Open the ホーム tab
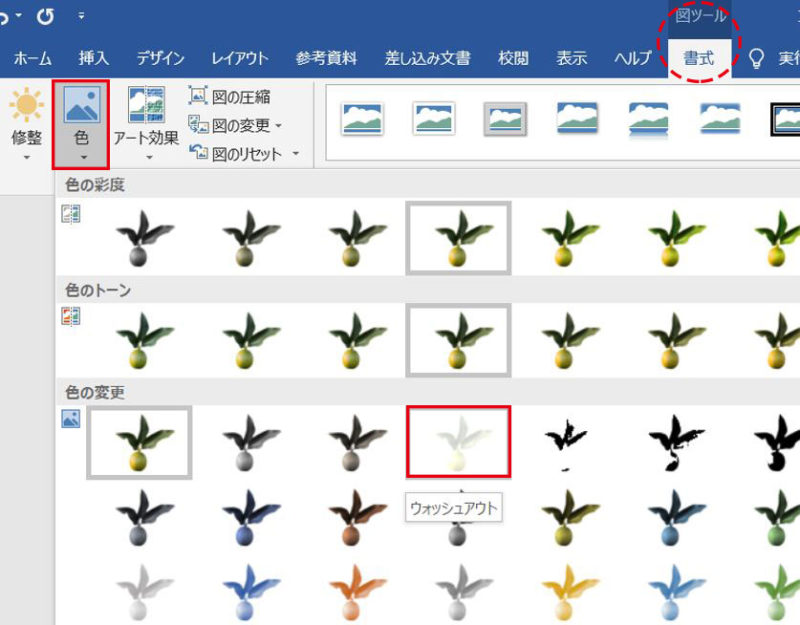Viewport: 800px width, 625px height. (x=33, y=58)
